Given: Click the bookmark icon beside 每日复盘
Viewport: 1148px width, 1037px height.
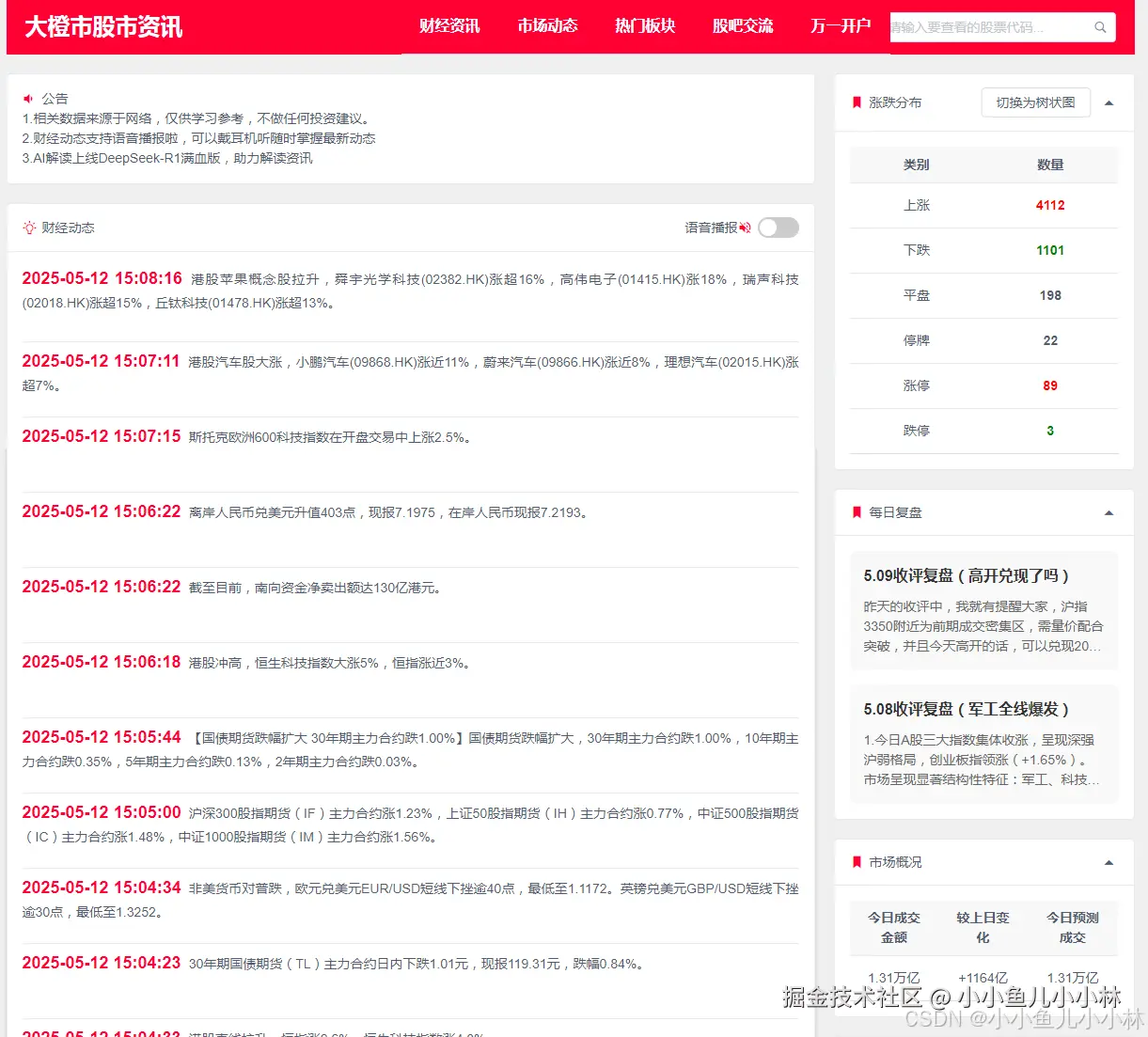Looking at the screenshot, I should pyautogui.click(x=857, y=512).
